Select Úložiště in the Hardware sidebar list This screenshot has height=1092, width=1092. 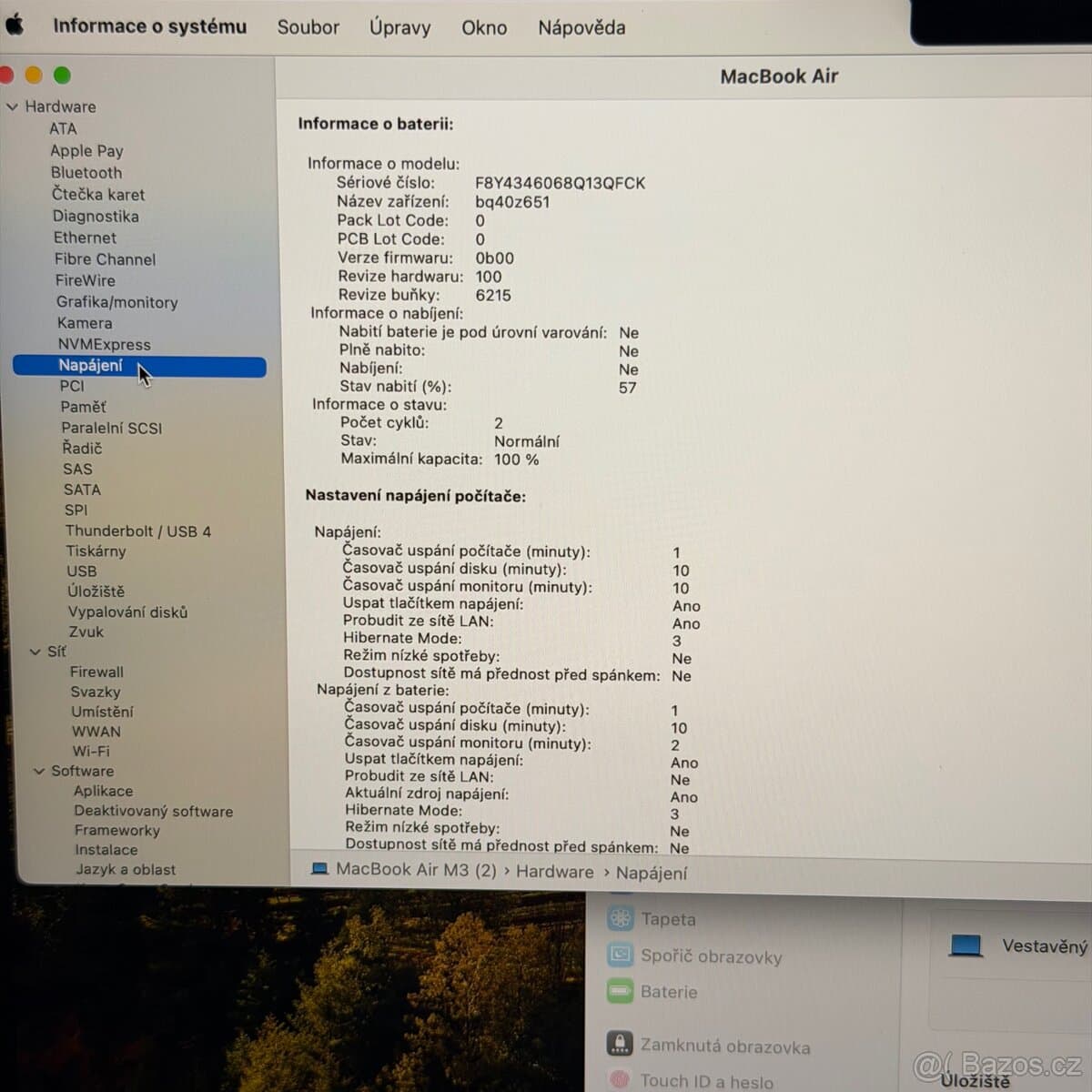coord(96,591)
